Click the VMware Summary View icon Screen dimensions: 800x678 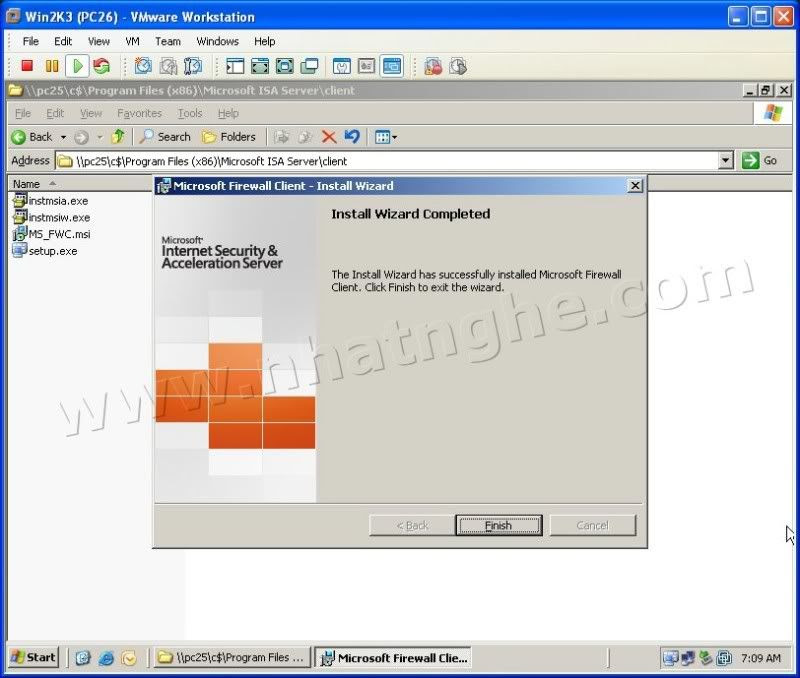pos(342,66)
